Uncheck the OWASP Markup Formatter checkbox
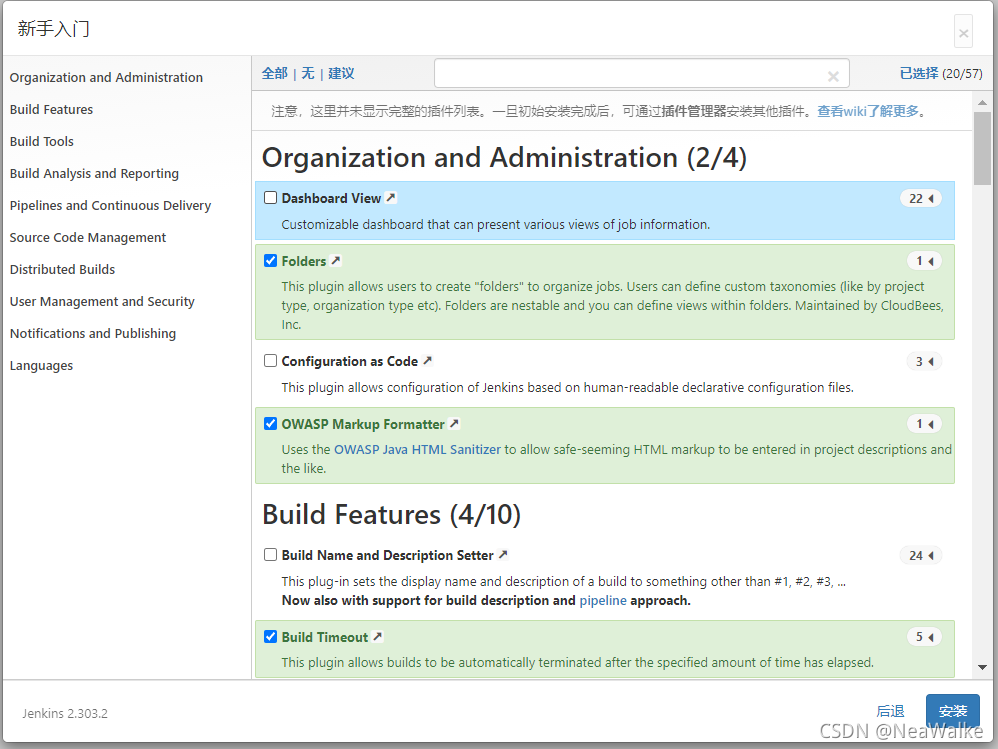The width and height of the screenshot is (998, 749). pos(271,423)
